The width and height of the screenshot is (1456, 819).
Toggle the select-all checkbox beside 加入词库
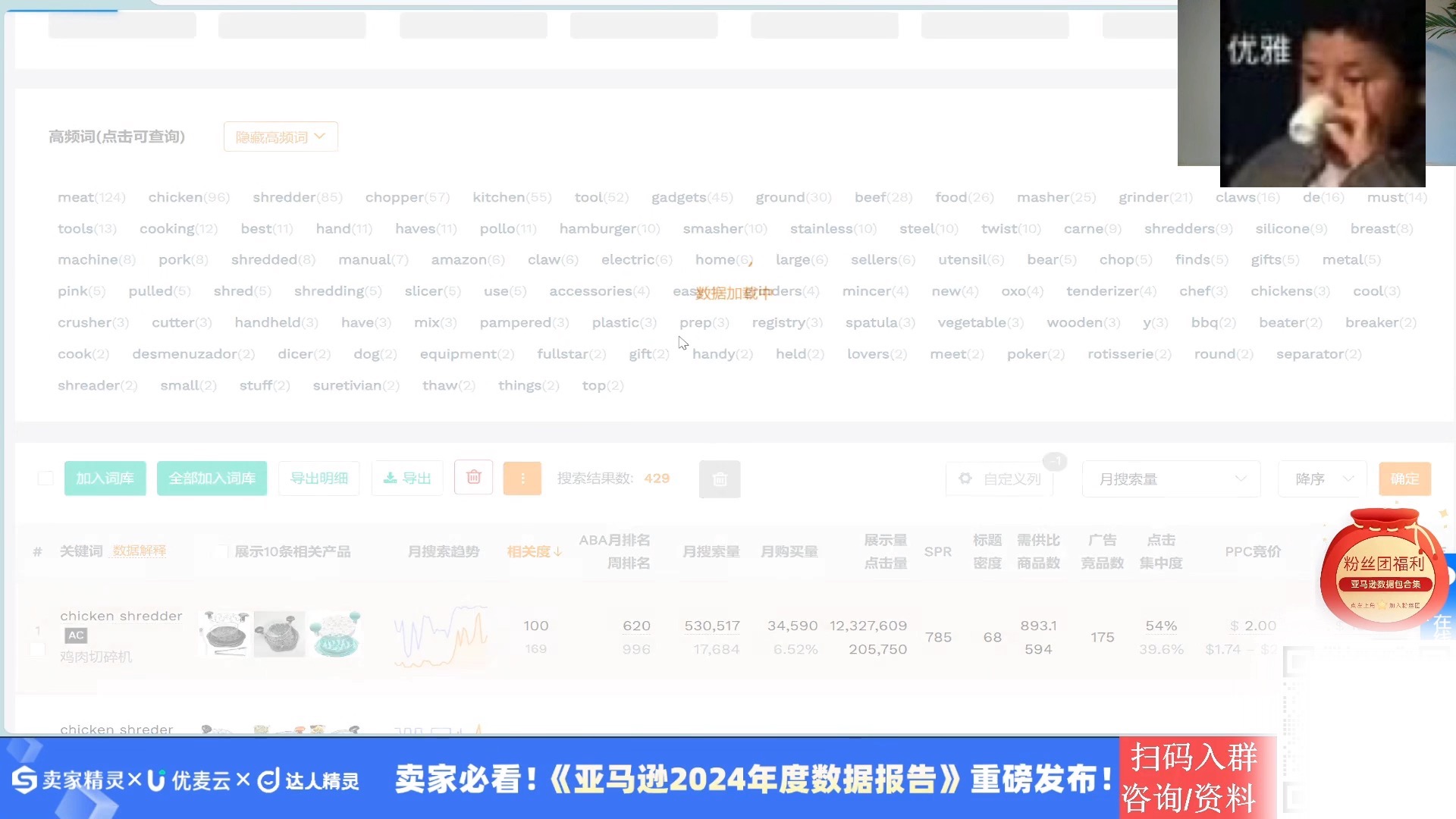[x=45, y=479]
